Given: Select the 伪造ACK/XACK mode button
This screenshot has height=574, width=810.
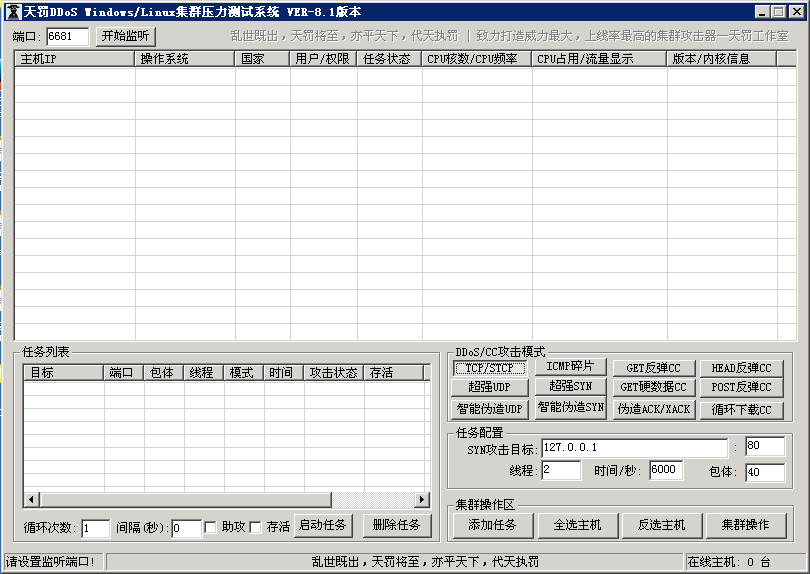Looking at the screenshot, I should pyautogui.click(x=654, y=409).
